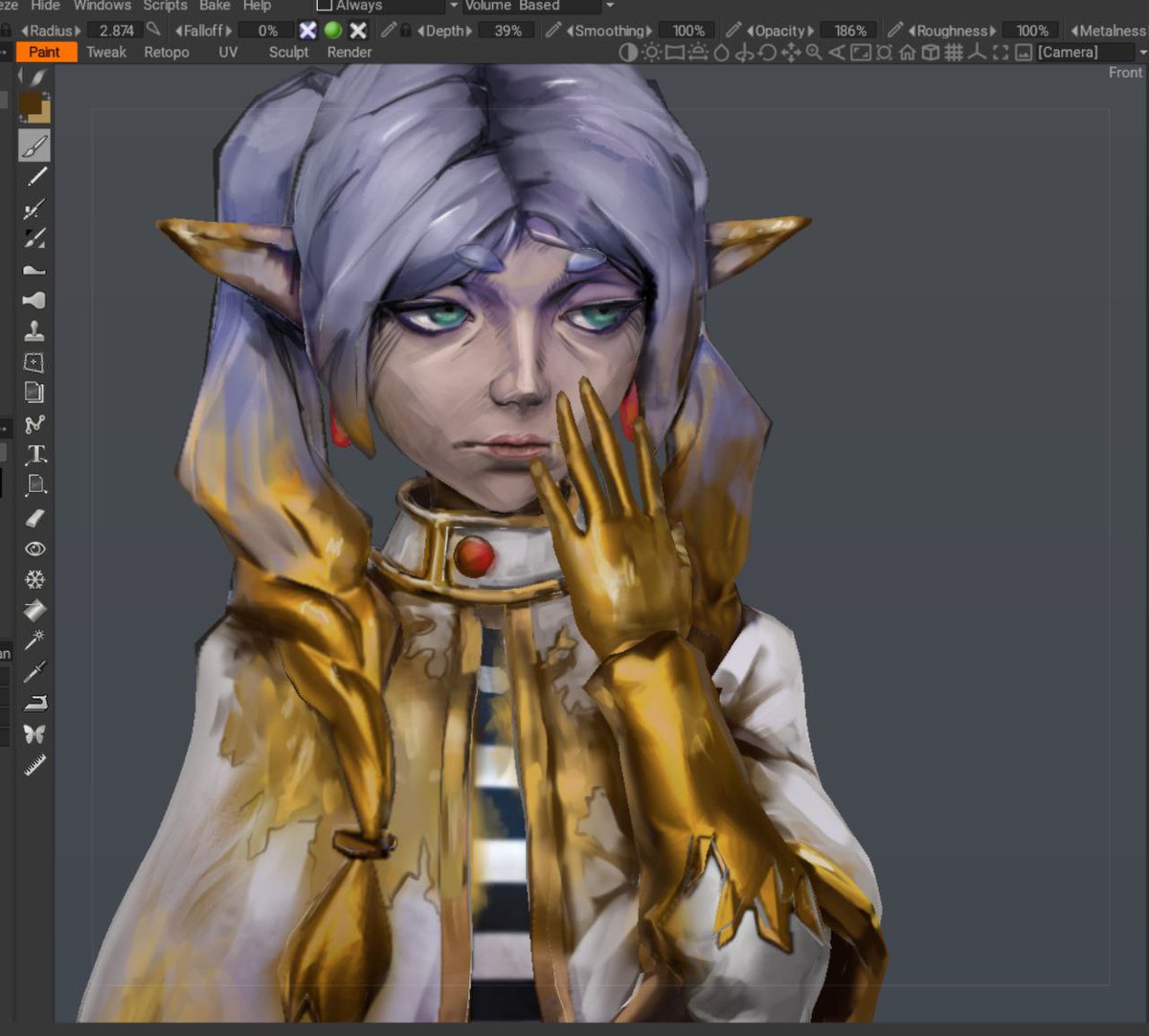Toggle the pen pressure icon beside Opacity
The width and height of the screenshot is (1149, 1036).
coord(733,31)
